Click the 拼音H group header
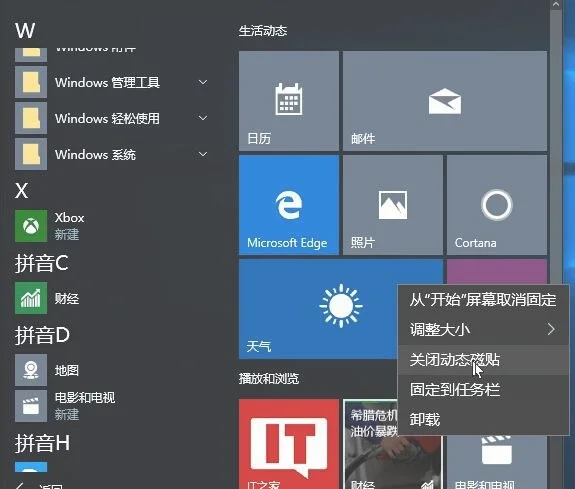 click(x=42, y=443)
